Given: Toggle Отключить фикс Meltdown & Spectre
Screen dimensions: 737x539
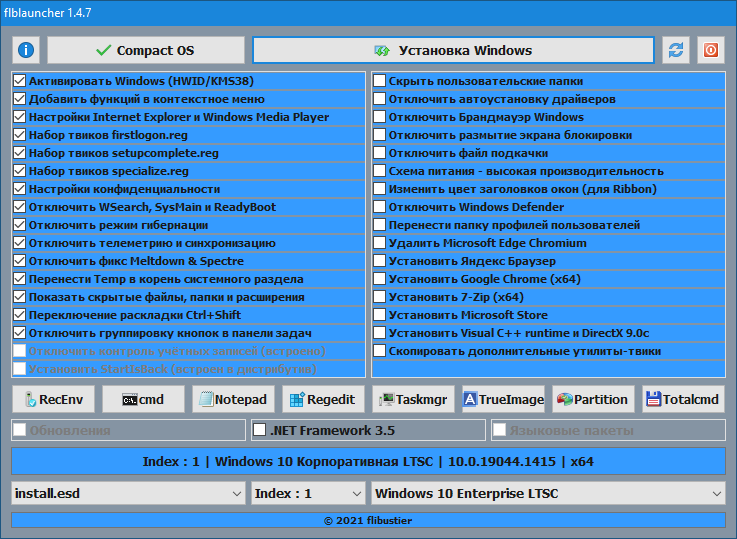Looking at the screenshot, I should coord(19,261).
